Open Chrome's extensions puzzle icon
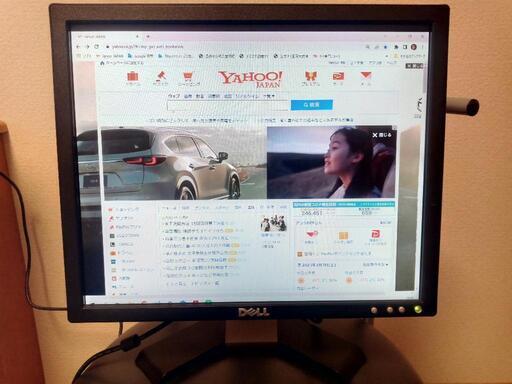 pyautogui.click(x=396, y=47)
